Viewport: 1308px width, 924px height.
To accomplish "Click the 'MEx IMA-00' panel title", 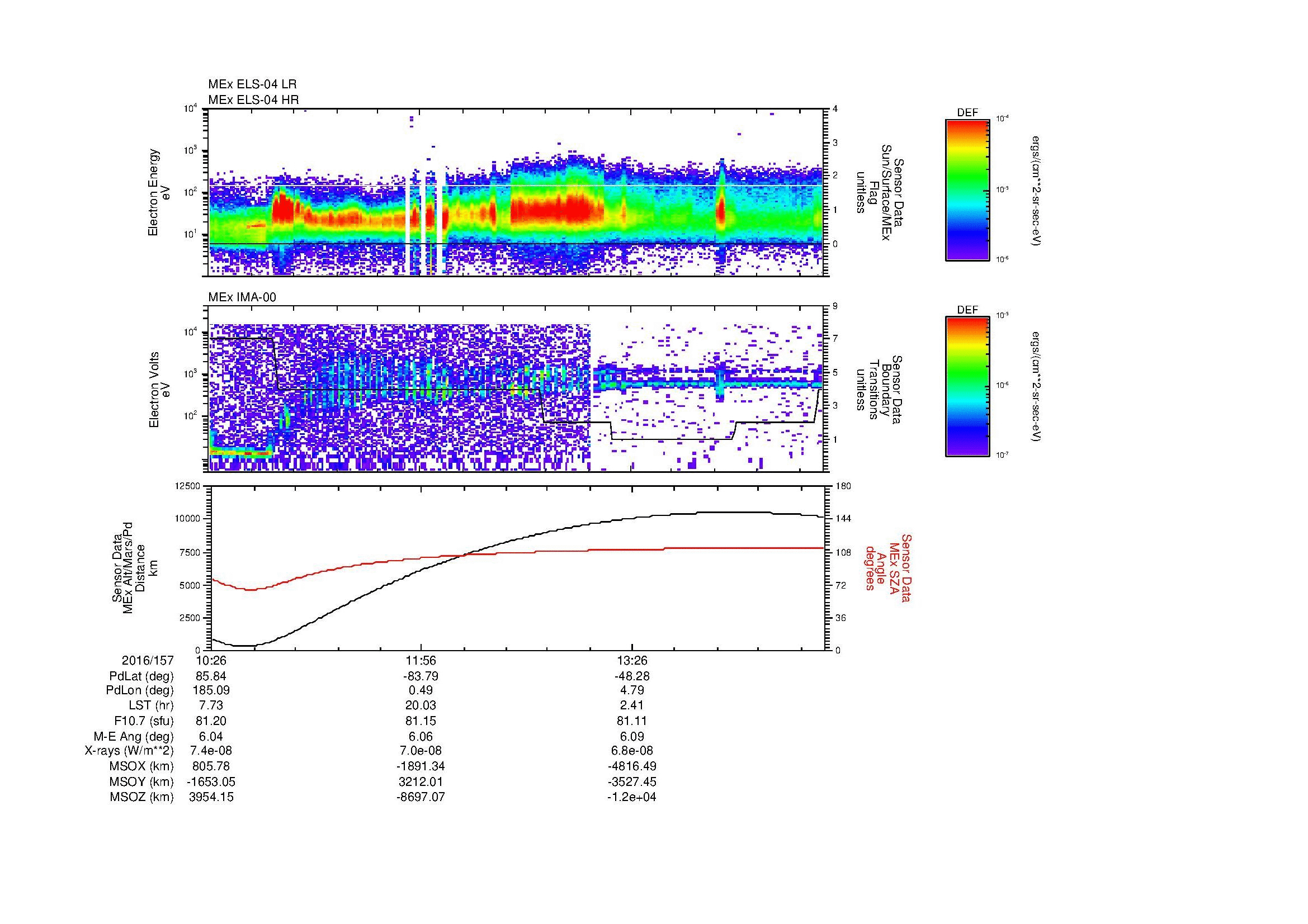I will click(x=242, y=297).
